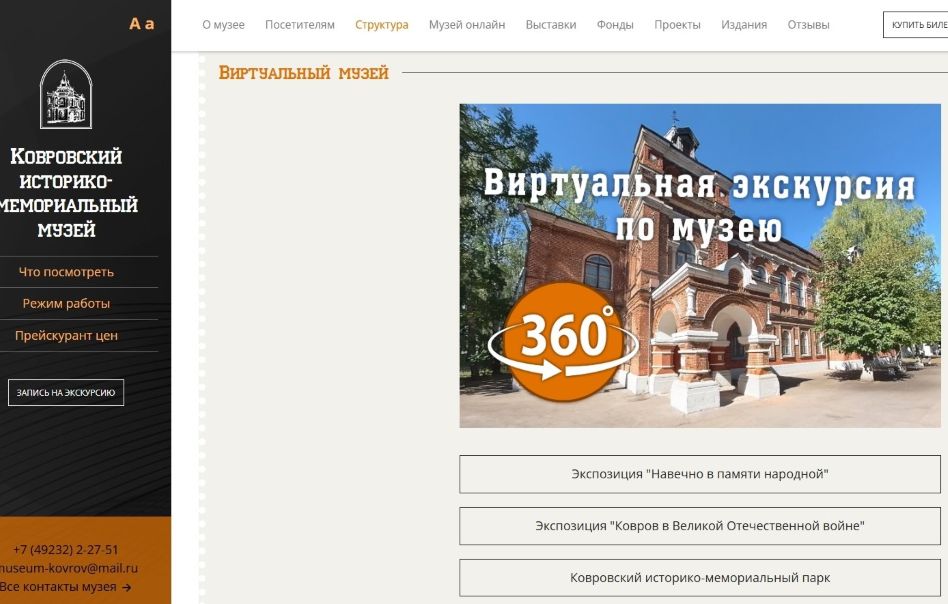Click the orange 360° tour icon
This screenshot has height=604, width=948.
pyautogui.click(x=563, y=342)
